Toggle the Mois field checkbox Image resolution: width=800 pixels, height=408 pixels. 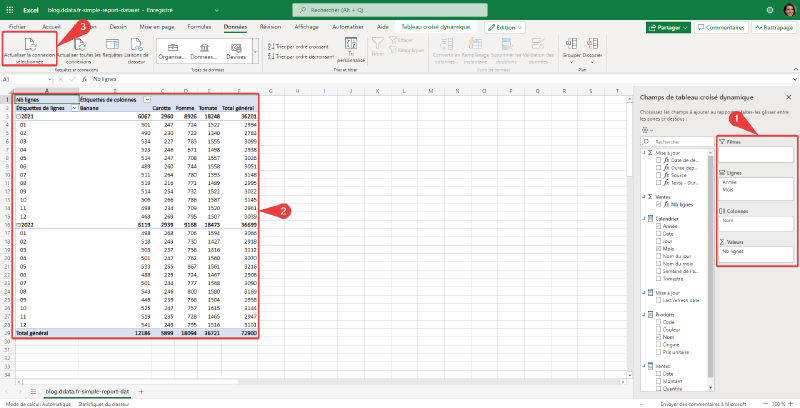[x=659, y=248]
